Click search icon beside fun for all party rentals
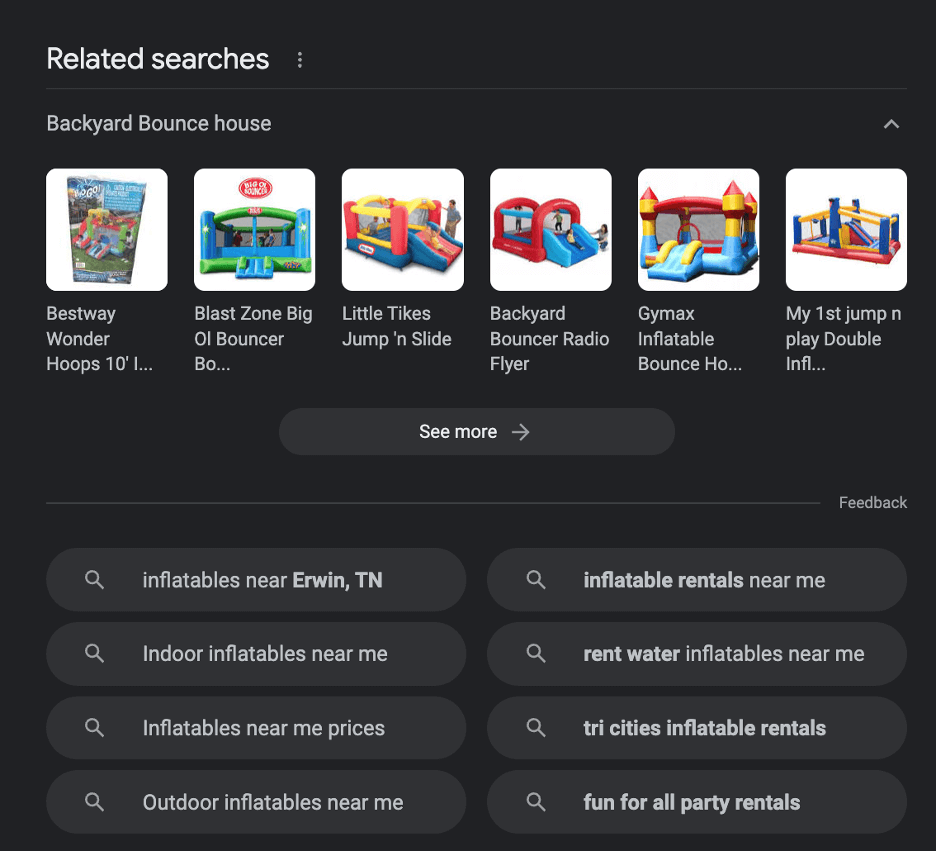The image size is (936, 852). tap(536, 802)
